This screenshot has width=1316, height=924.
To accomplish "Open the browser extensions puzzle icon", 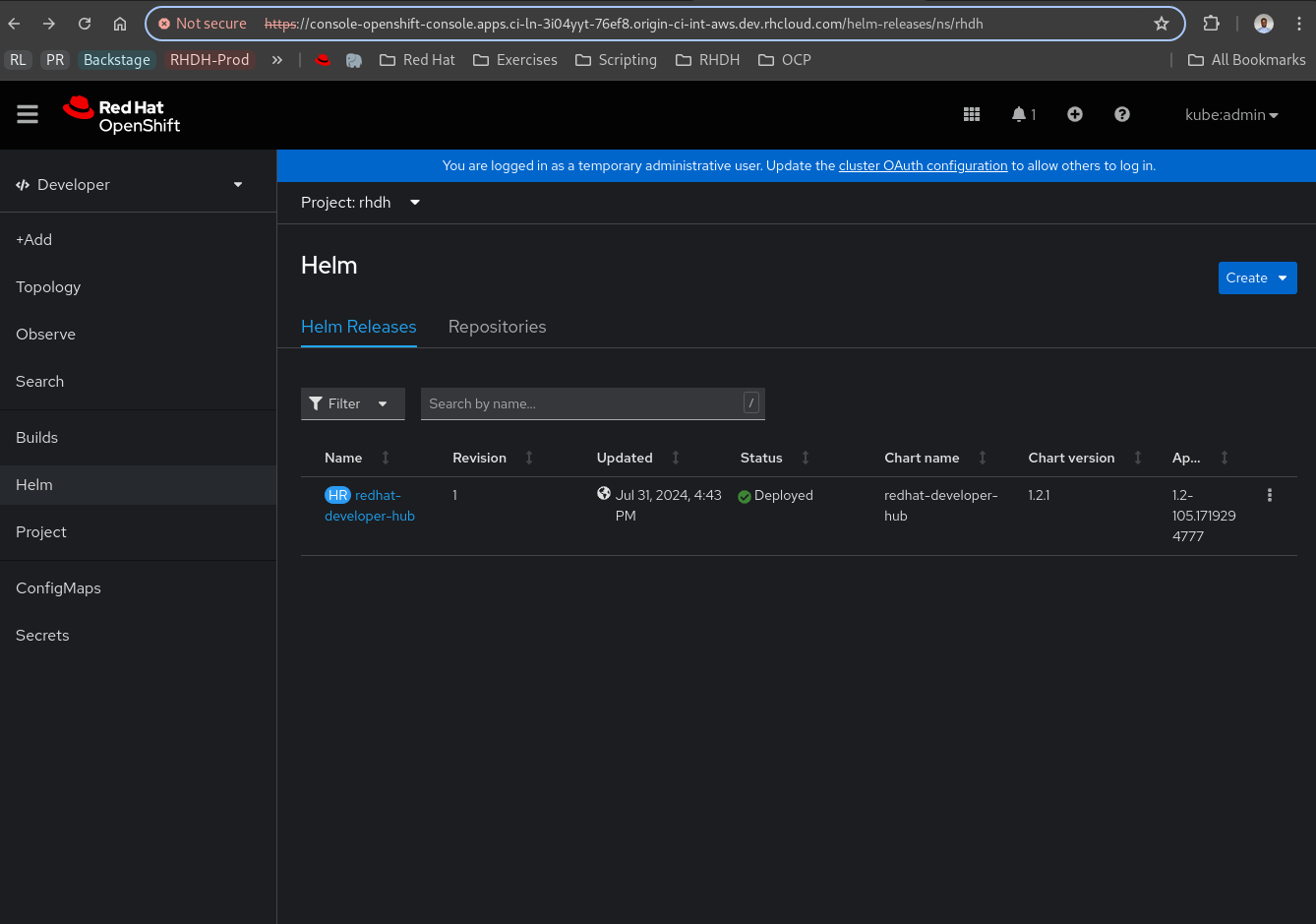I will (x=1212, y=24).
